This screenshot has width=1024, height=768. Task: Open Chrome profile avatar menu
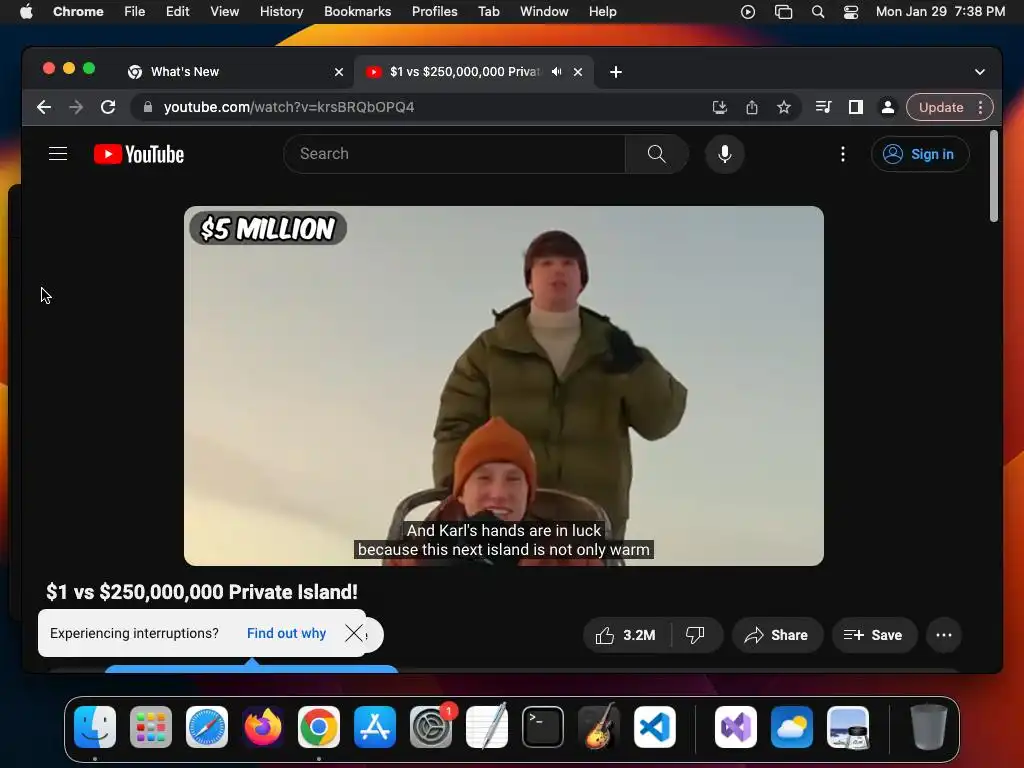coord(888,107)
